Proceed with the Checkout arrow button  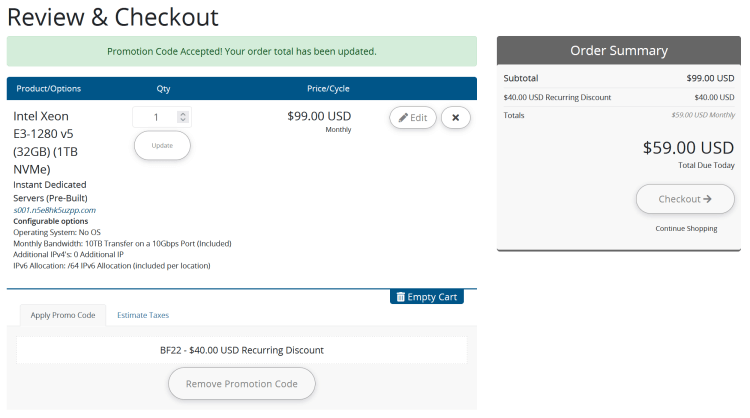tap(685, 199)
